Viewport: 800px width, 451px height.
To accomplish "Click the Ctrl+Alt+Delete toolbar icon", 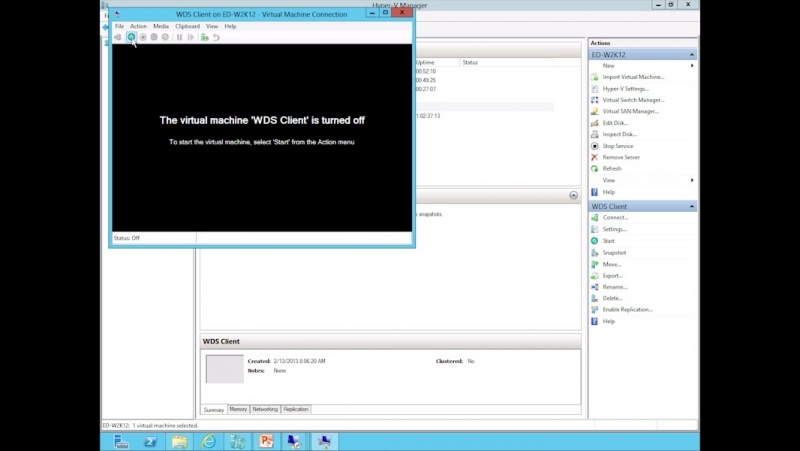I will 118,37.
